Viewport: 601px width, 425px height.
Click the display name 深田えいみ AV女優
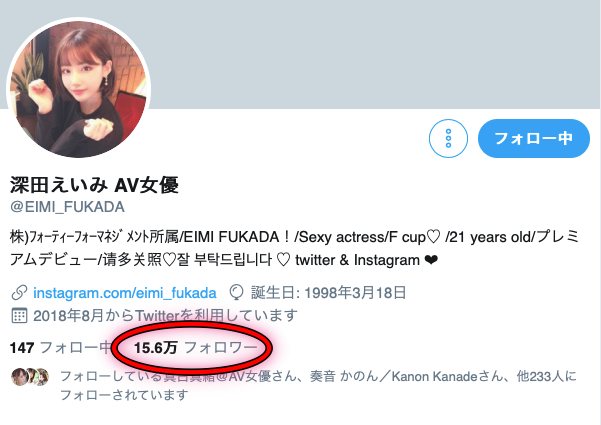pyautogui.click(x=94, y=185)
